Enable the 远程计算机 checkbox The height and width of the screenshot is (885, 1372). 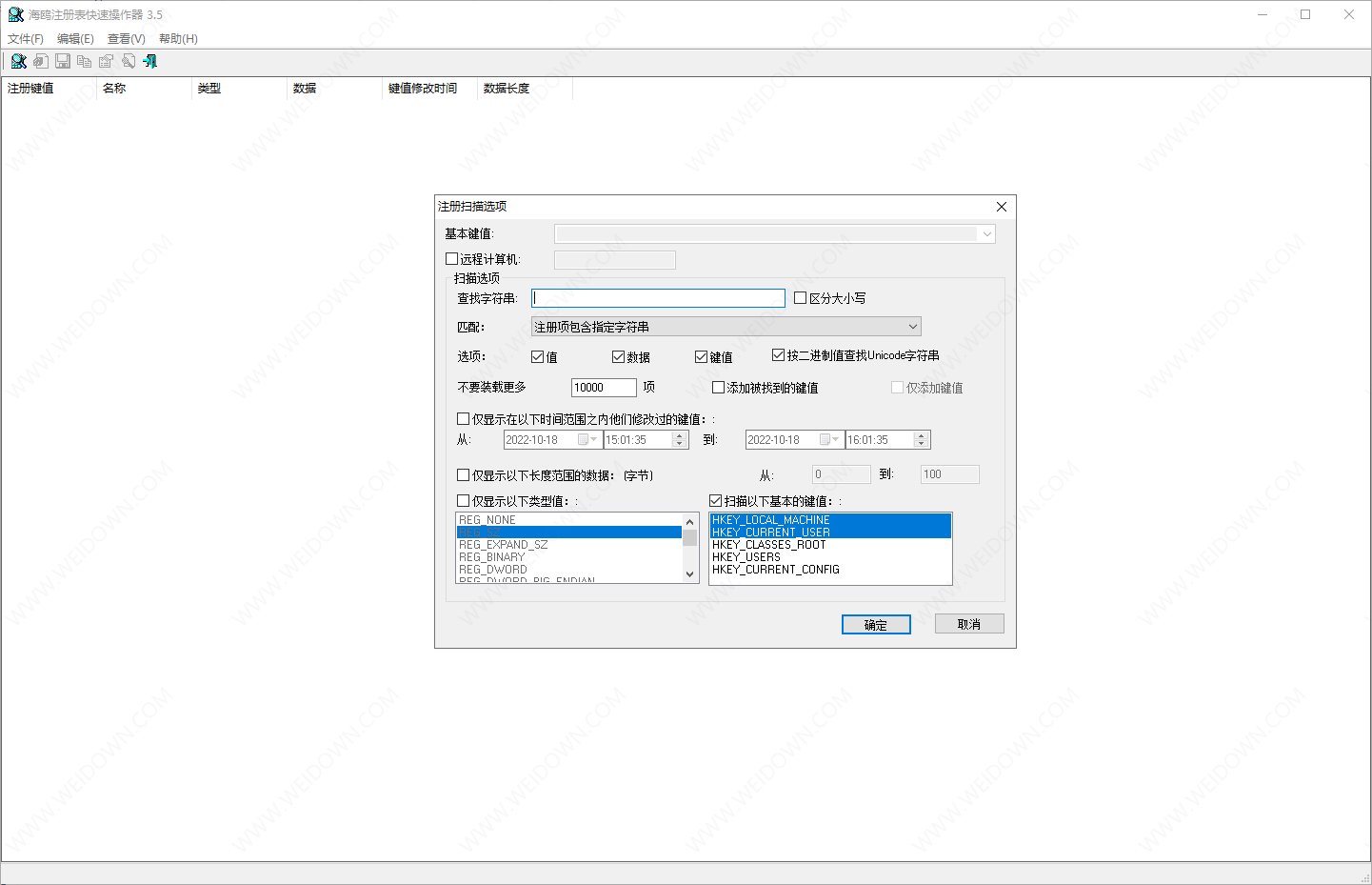(x=452, y=258)
